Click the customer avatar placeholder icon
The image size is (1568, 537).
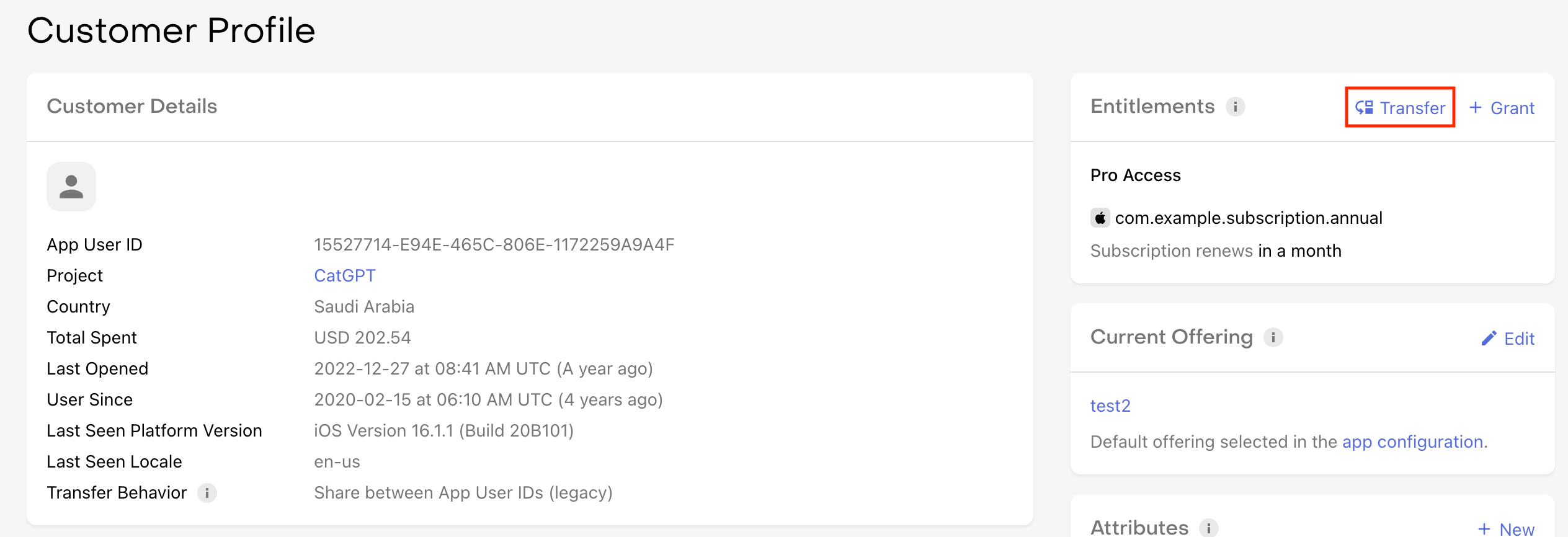pyautogui.click(x=71, y=187)
